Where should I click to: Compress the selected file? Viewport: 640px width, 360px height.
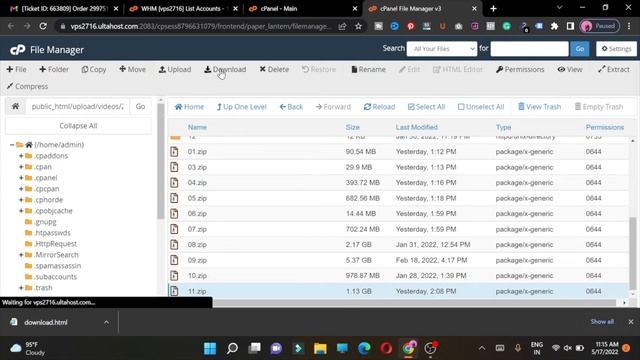[x=27, y=86]
